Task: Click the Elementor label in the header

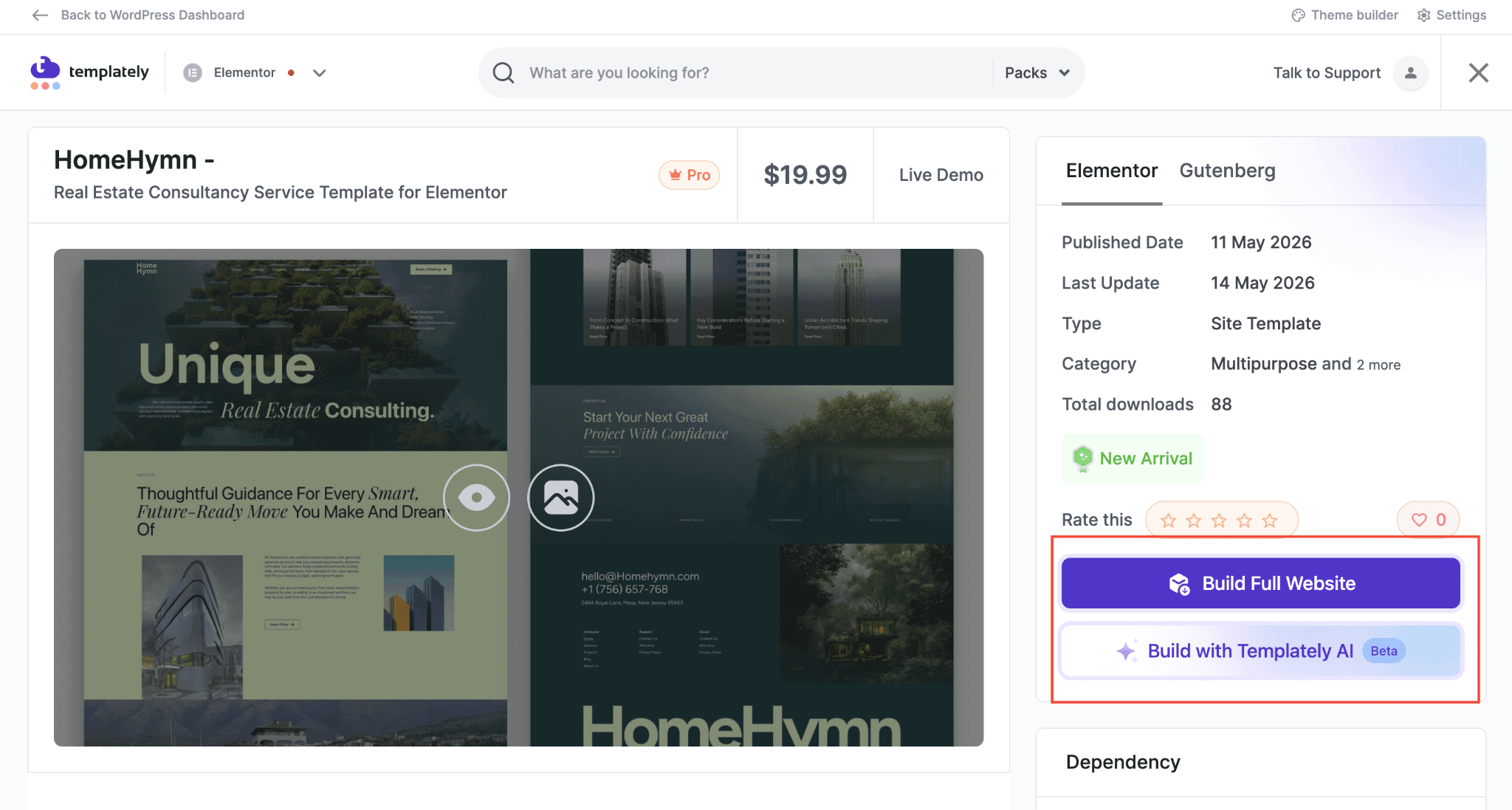Action: point(244,72)
